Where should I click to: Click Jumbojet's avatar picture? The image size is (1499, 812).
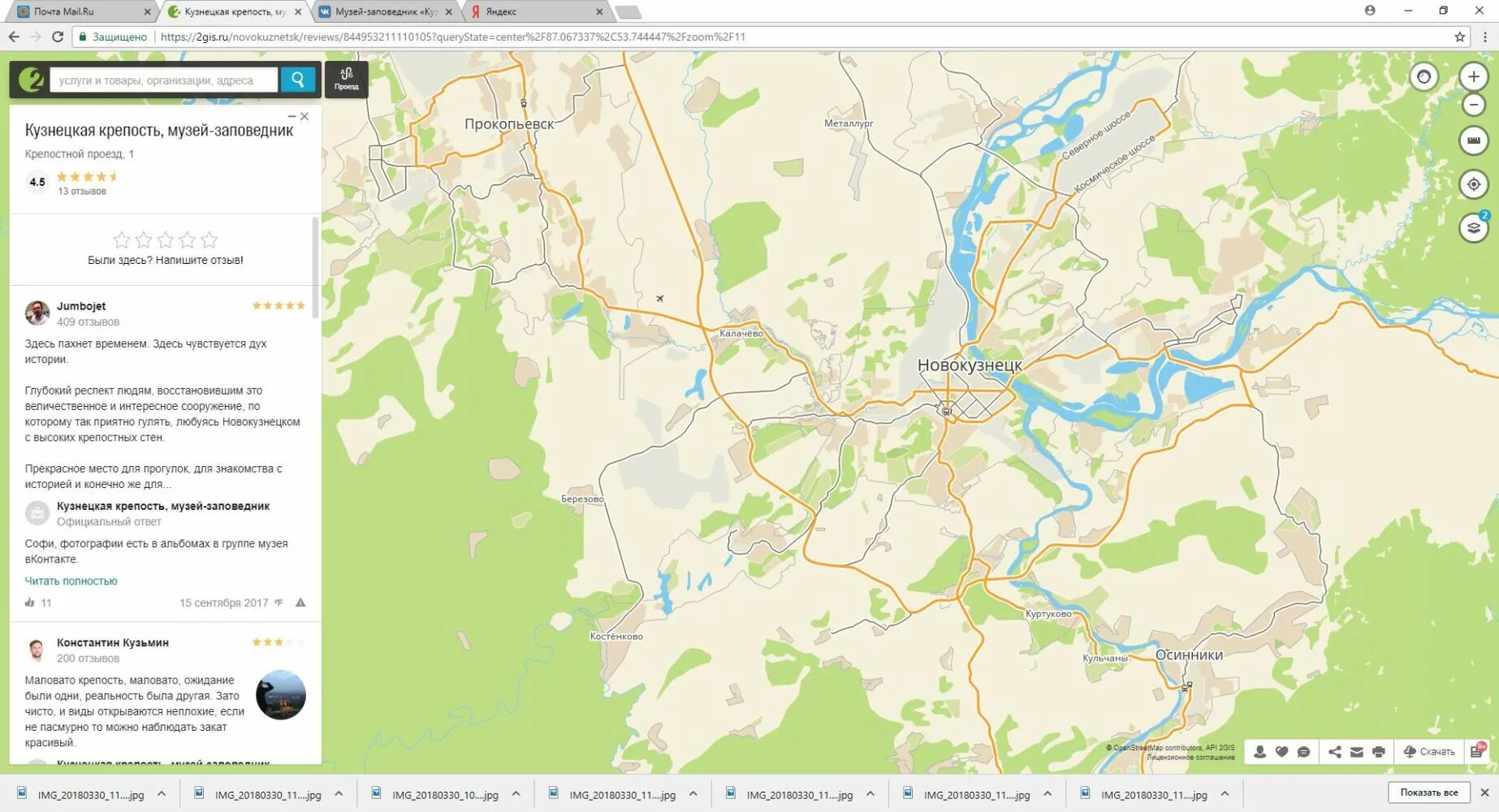[37, 313]
